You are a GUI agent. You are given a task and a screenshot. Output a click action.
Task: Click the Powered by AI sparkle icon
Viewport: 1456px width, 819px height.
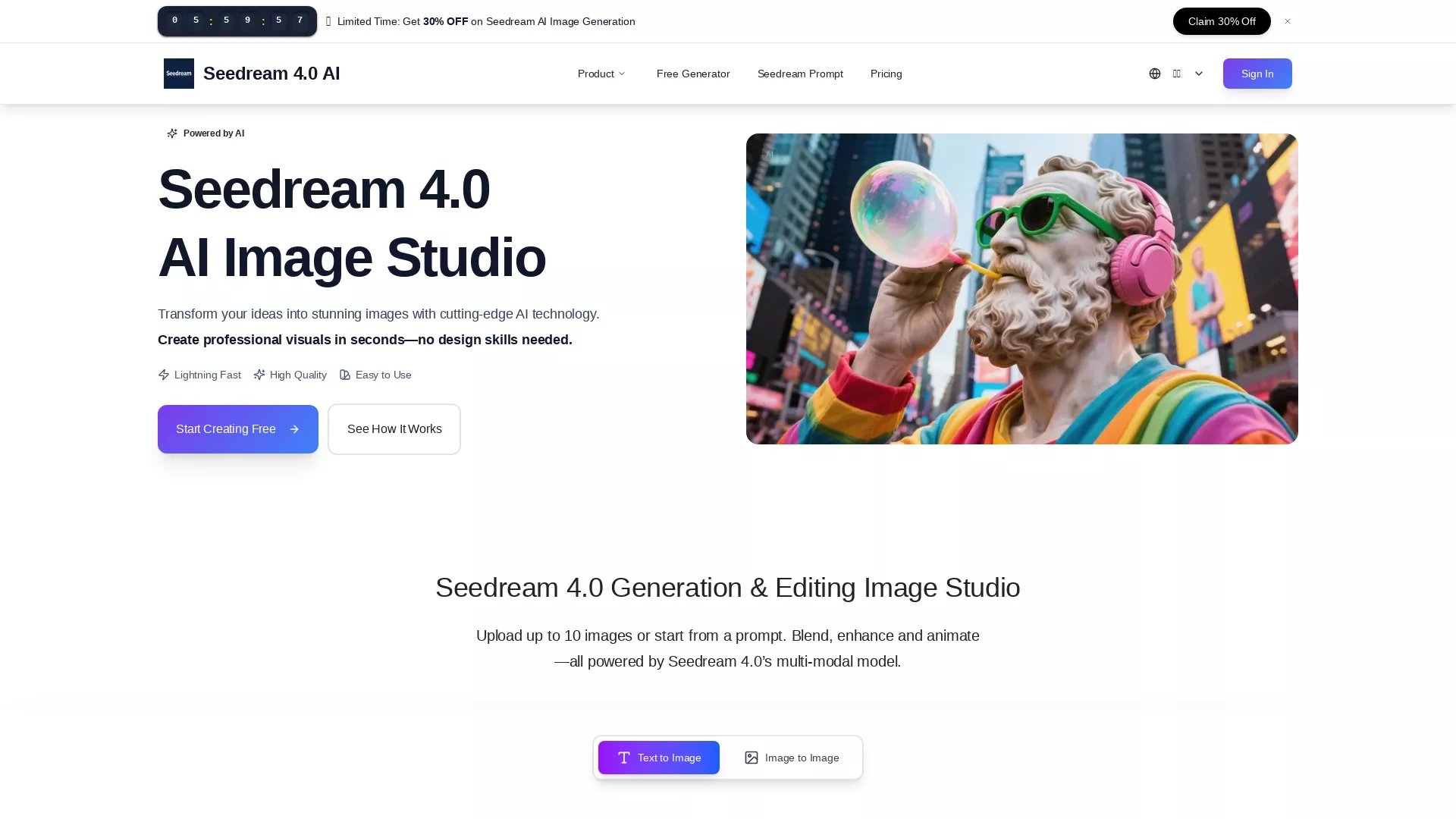pos(172,133)
